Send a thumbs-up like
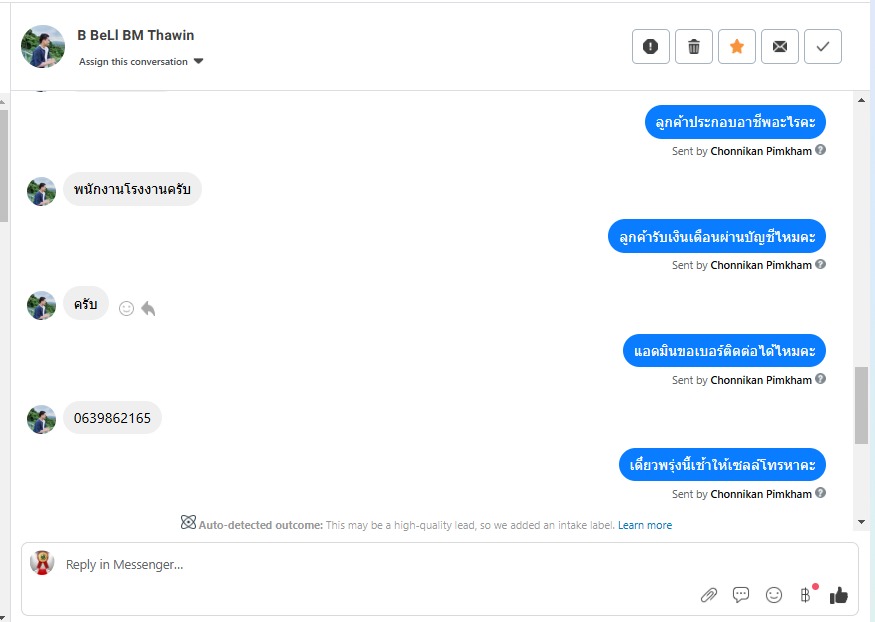Viewport: 875px width, 622px height. (838, 595)
